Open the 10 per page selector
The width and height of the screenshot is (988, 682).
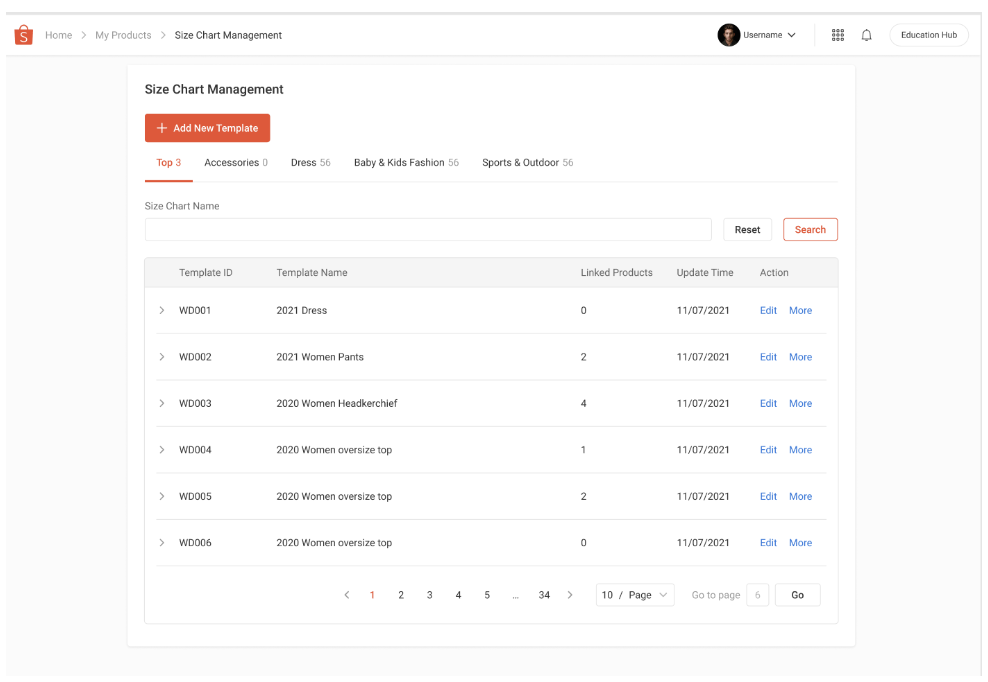click(635, 594)
